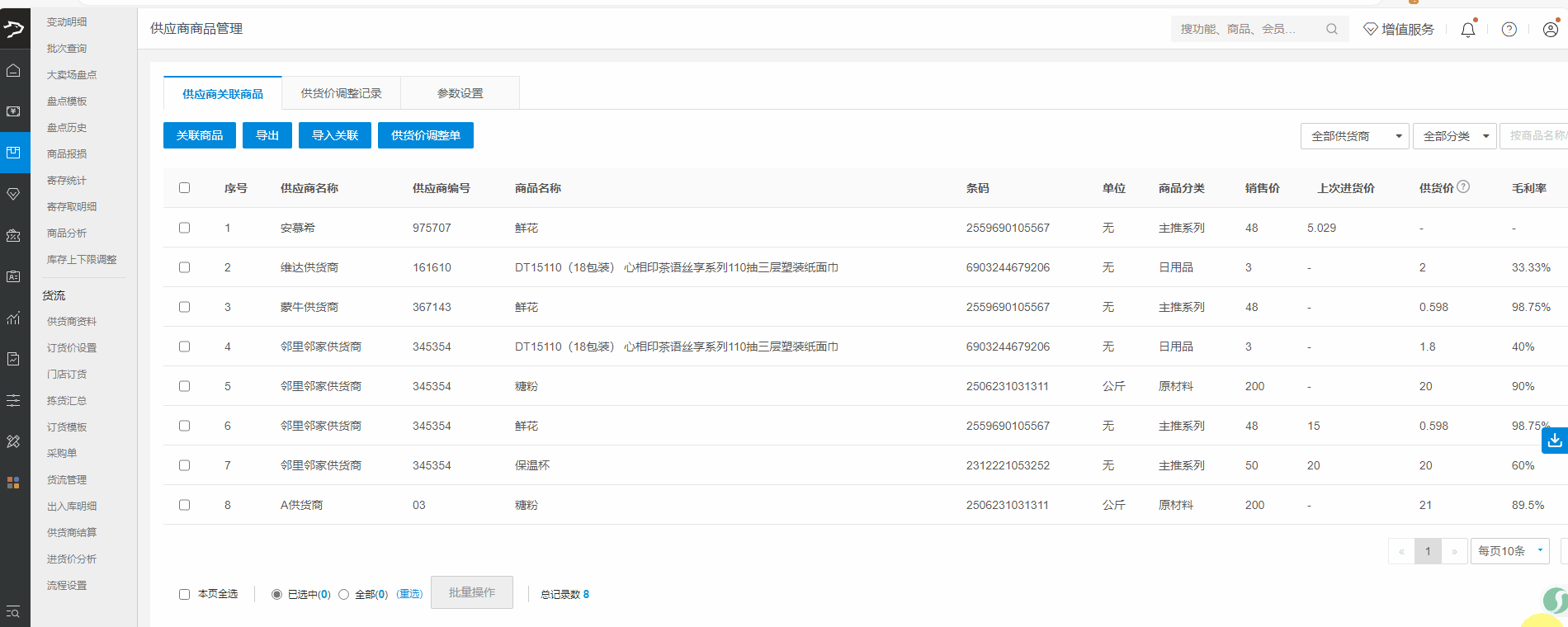Go to page 1 in pagination
Screen dimensions: 1568x627
pyautogui.click(x=1428, y=551)
